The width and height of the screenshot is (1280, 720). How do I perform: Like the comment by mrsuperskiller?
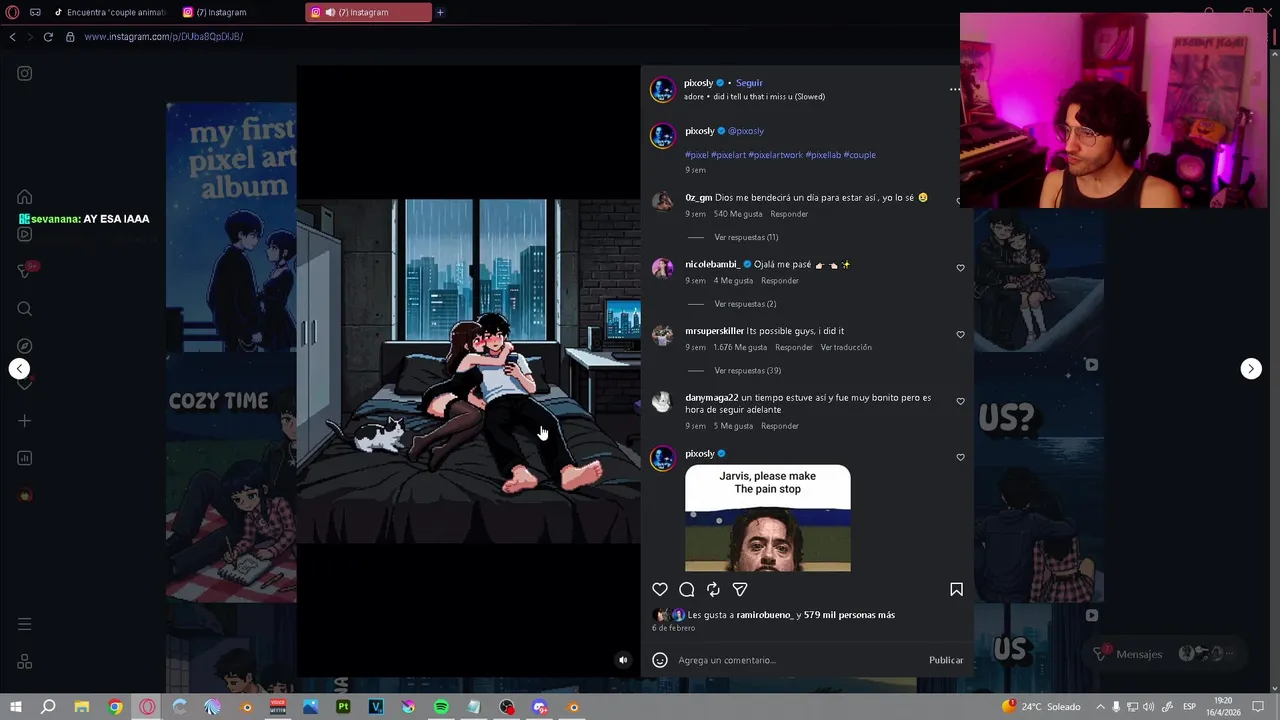pyautogui.click(x=960, y=335)
